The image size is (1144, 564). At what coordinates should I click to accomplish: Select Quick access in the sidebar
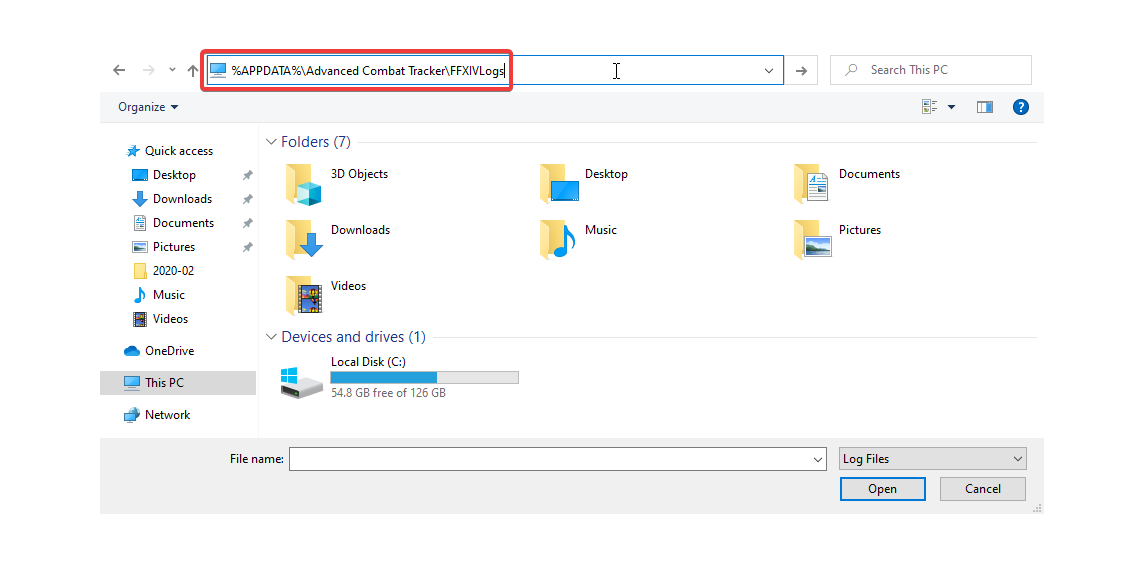(170, 151)
